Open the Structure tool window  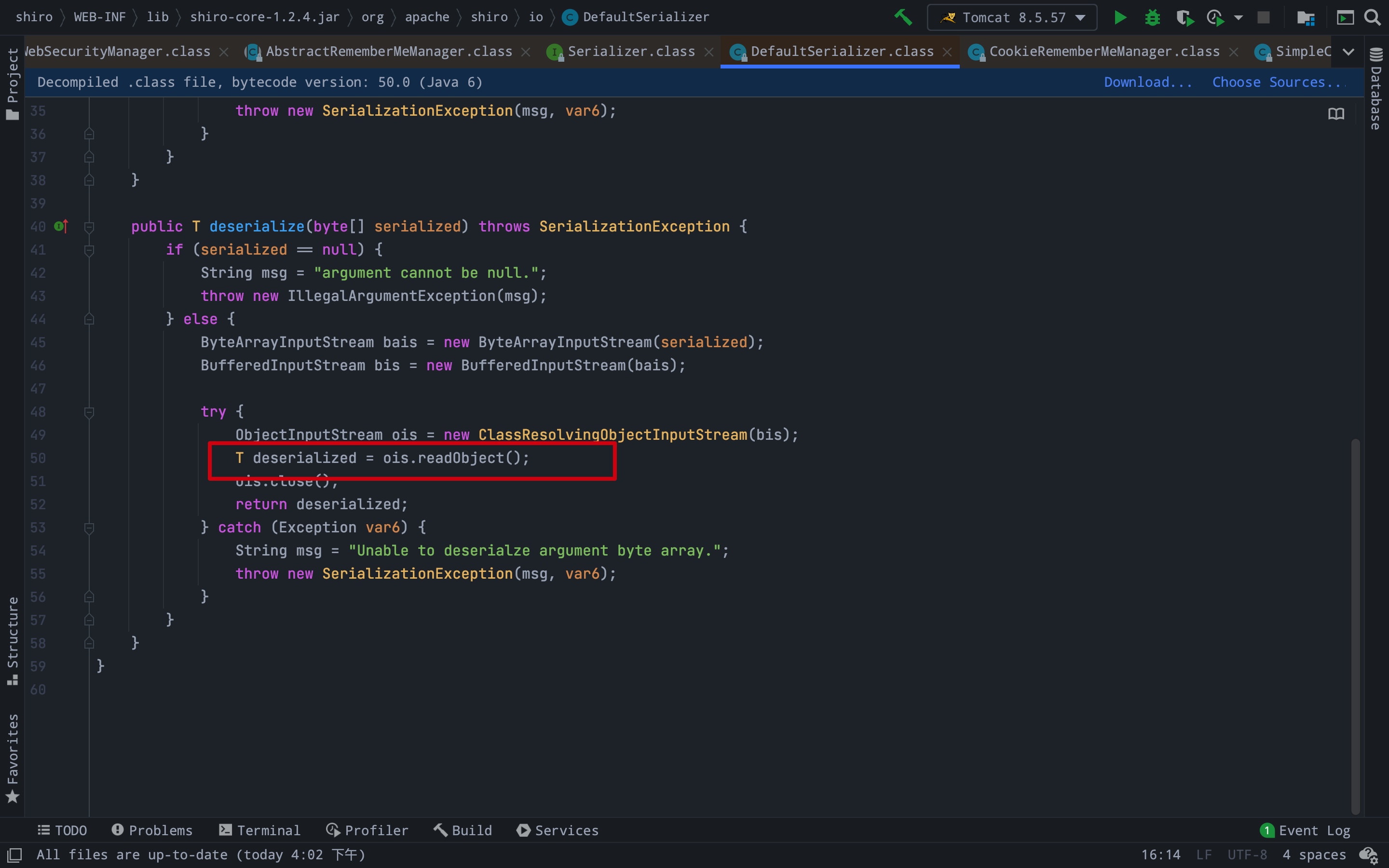click(12, 641)
